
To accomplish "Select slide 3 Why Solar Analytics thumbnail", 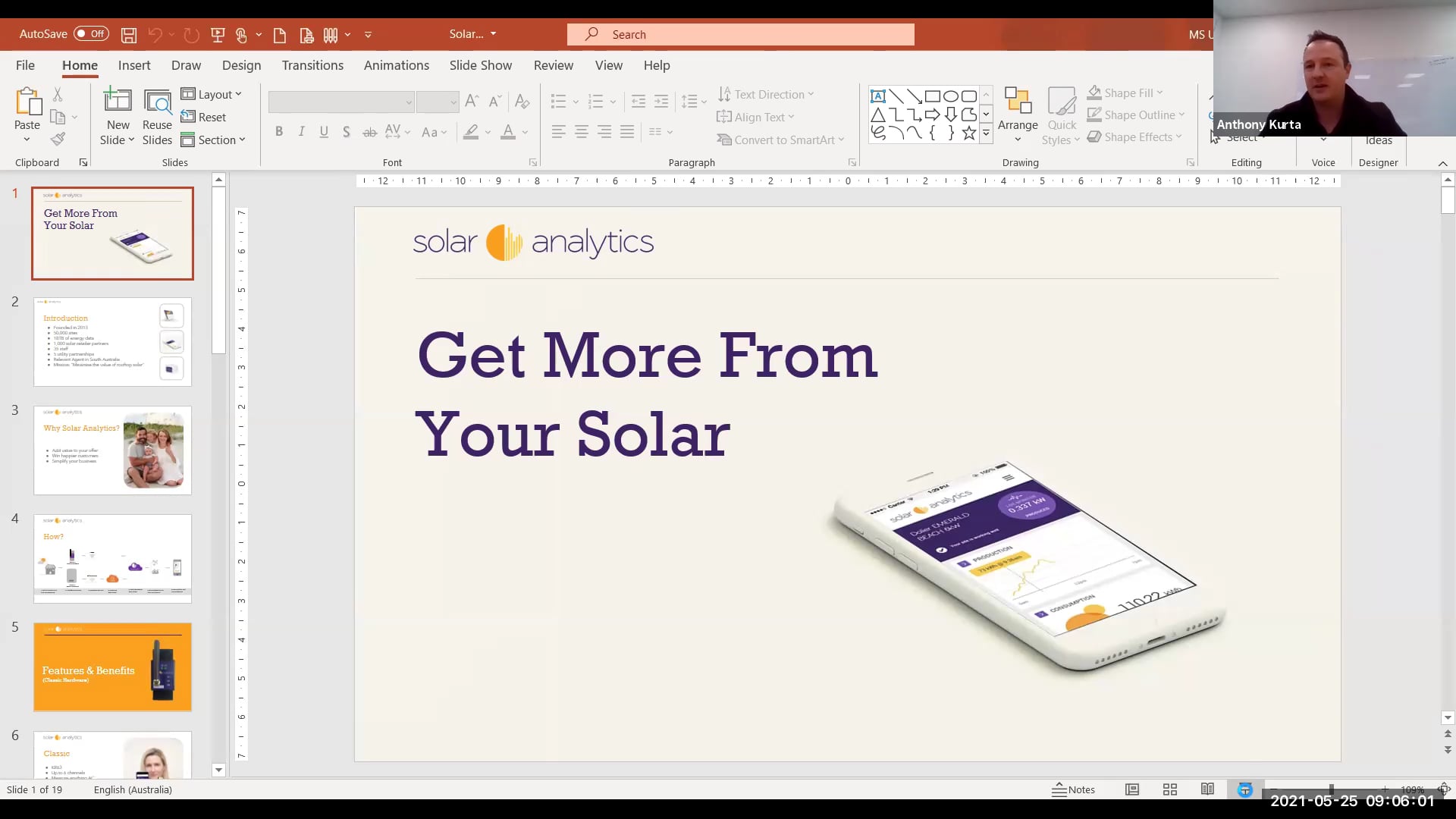I will [112, 450].
